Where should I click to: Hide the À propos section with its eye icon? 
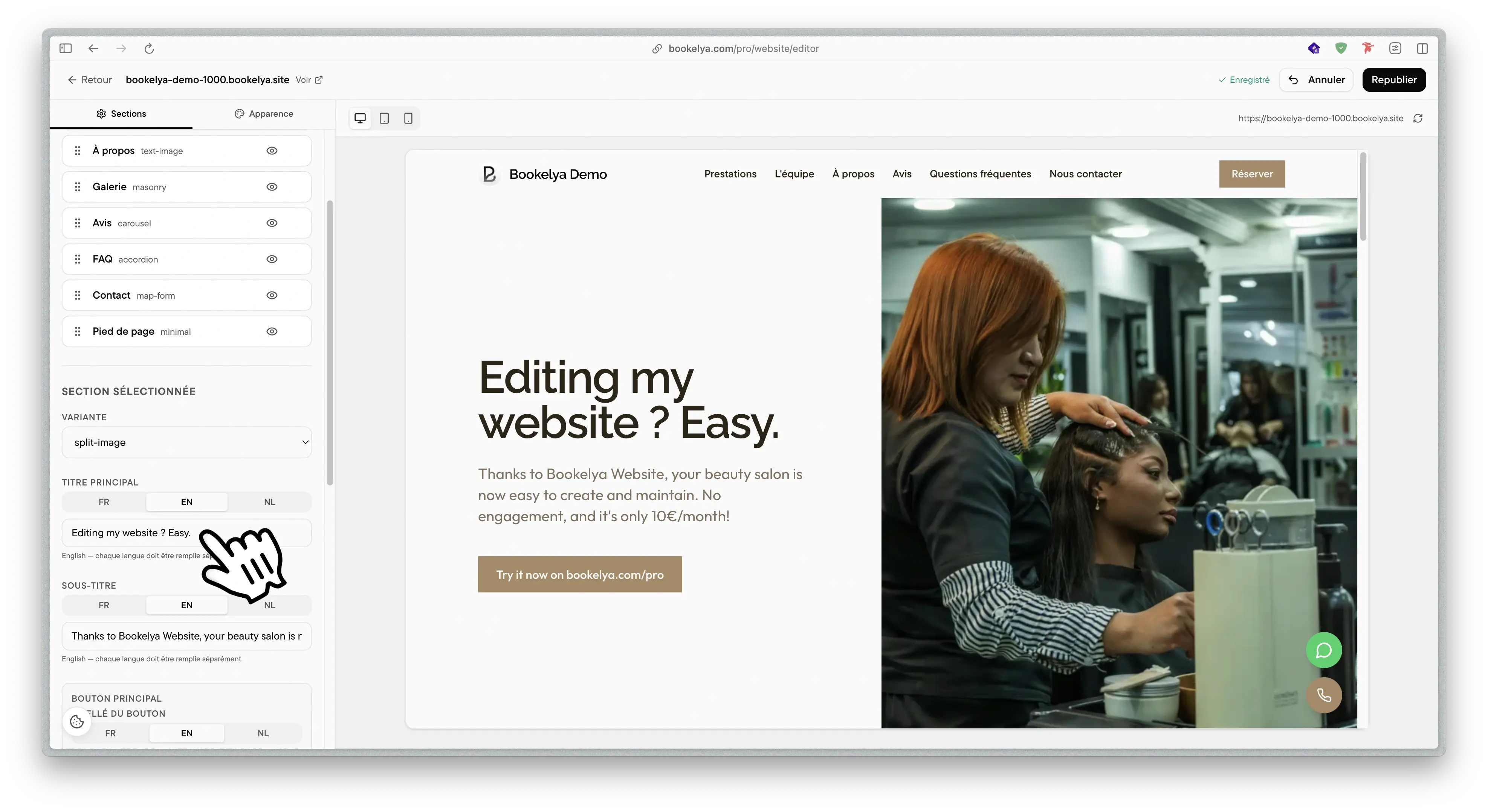click(x=272, y=151)
